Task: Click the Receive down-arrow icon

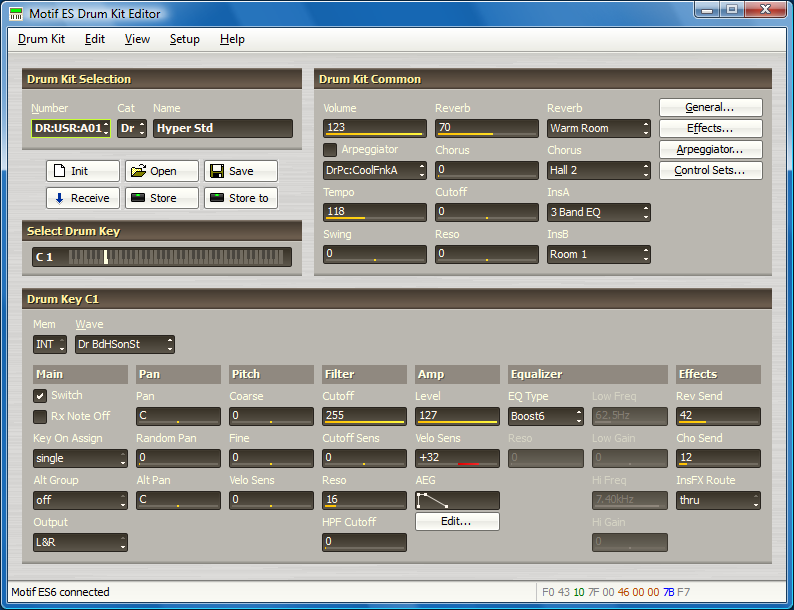Action: click(x=58, y=198)
